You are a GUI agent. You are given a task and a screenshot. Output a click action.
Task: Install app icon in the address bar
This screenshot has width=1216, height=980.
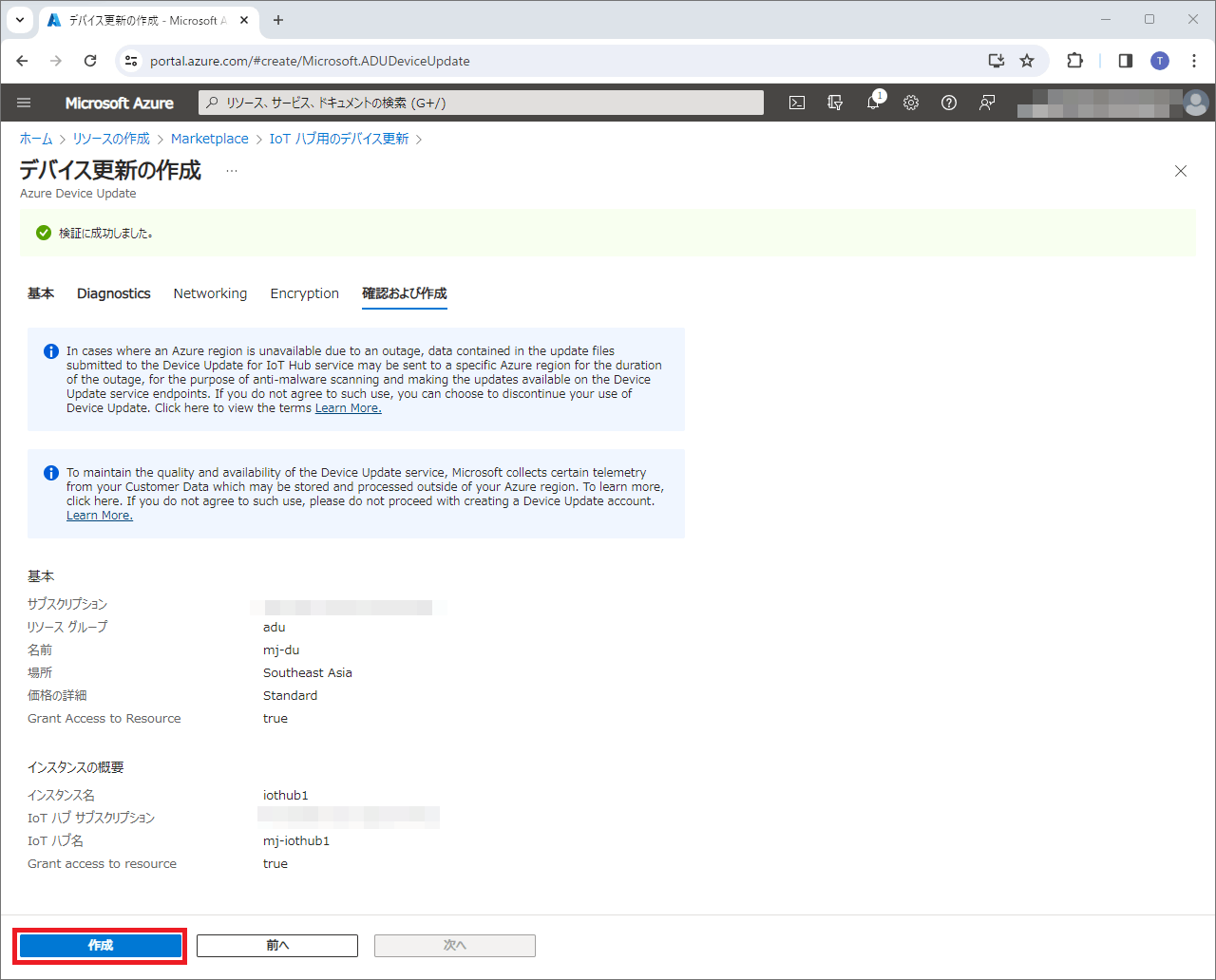[x=996, y=61]
